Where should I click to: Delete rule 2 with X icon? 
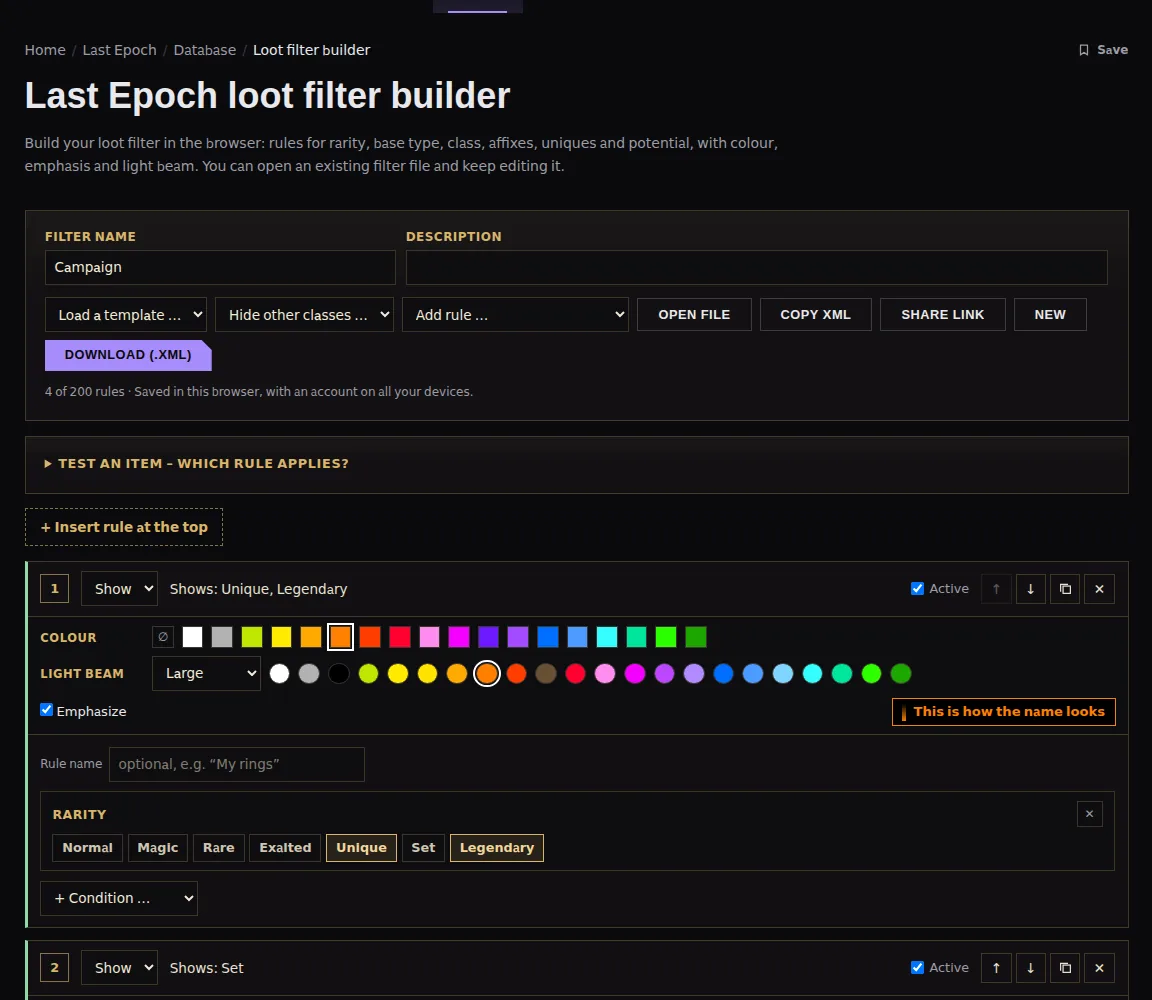tap(1099, 968)
